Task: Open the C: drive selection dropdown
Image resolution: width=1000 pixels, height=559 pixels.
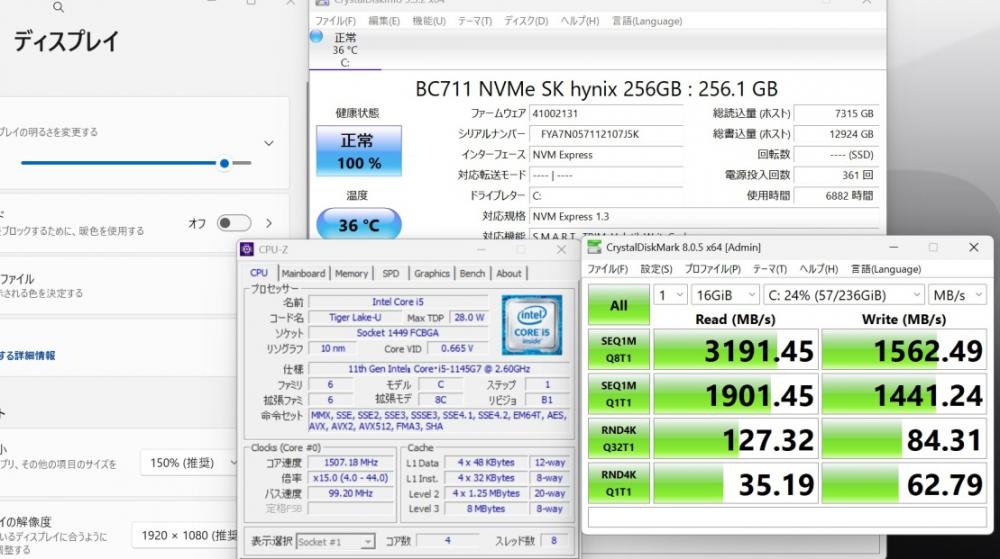Action: coord(843,295)
